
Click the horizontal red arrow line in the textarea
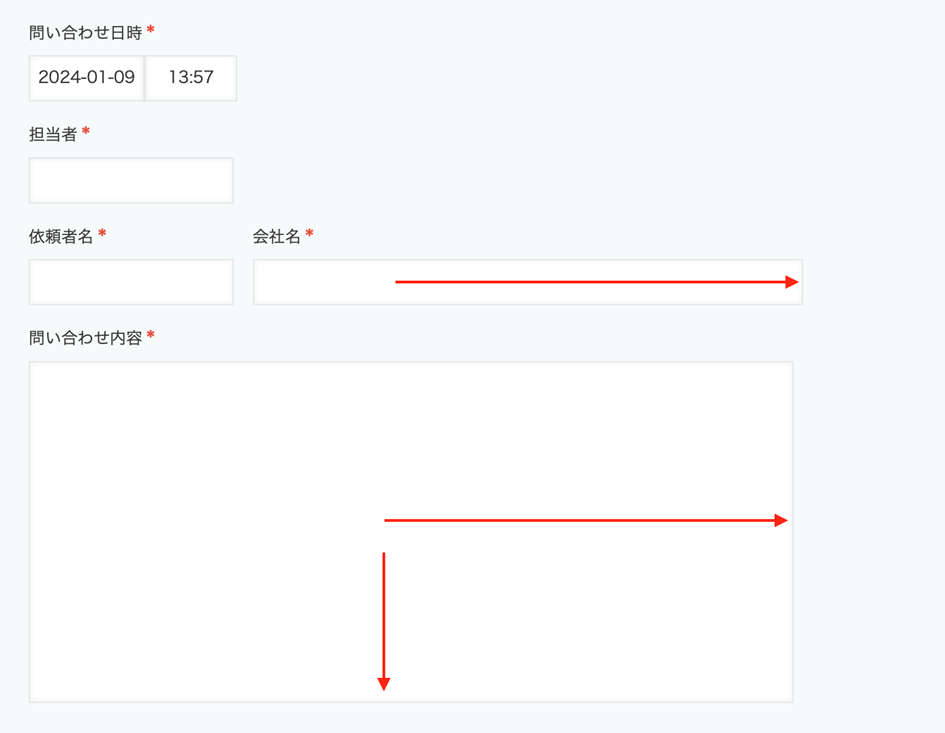pos(580,520)
